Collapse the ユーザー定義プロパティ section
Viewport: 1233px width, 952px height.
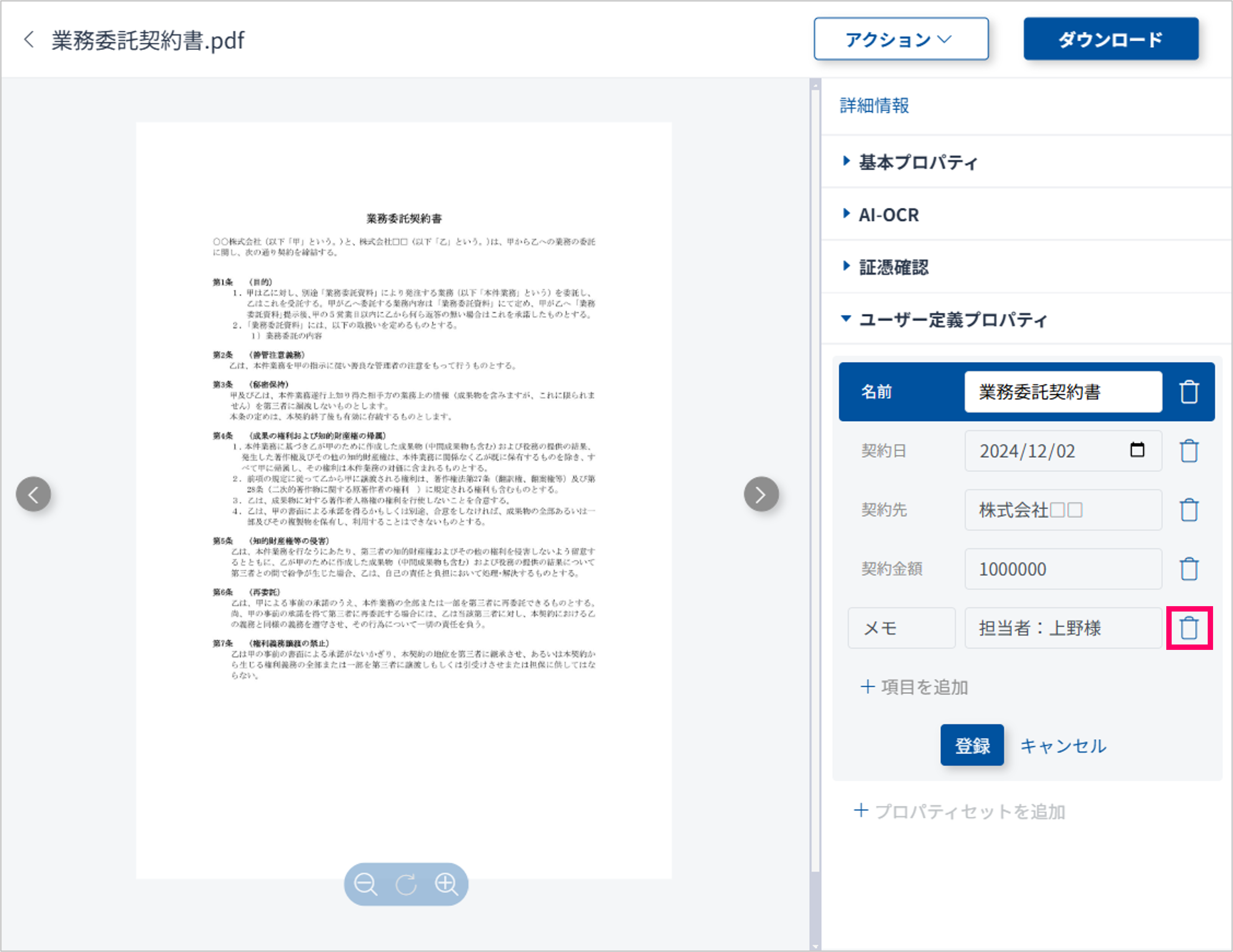coord(952,320)
